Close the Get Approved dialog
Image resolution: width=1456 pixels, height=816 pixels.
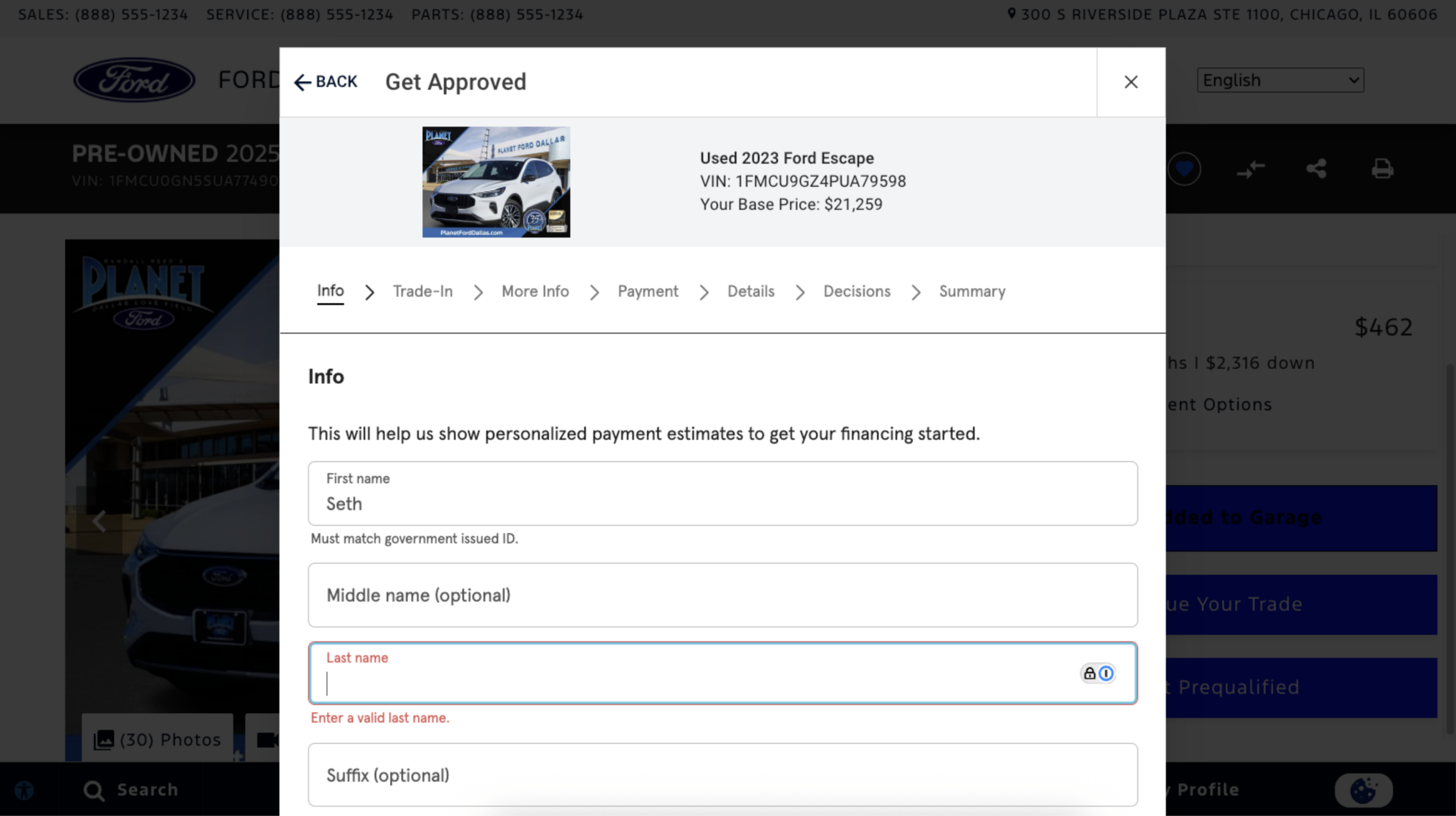coord(1131,82)
